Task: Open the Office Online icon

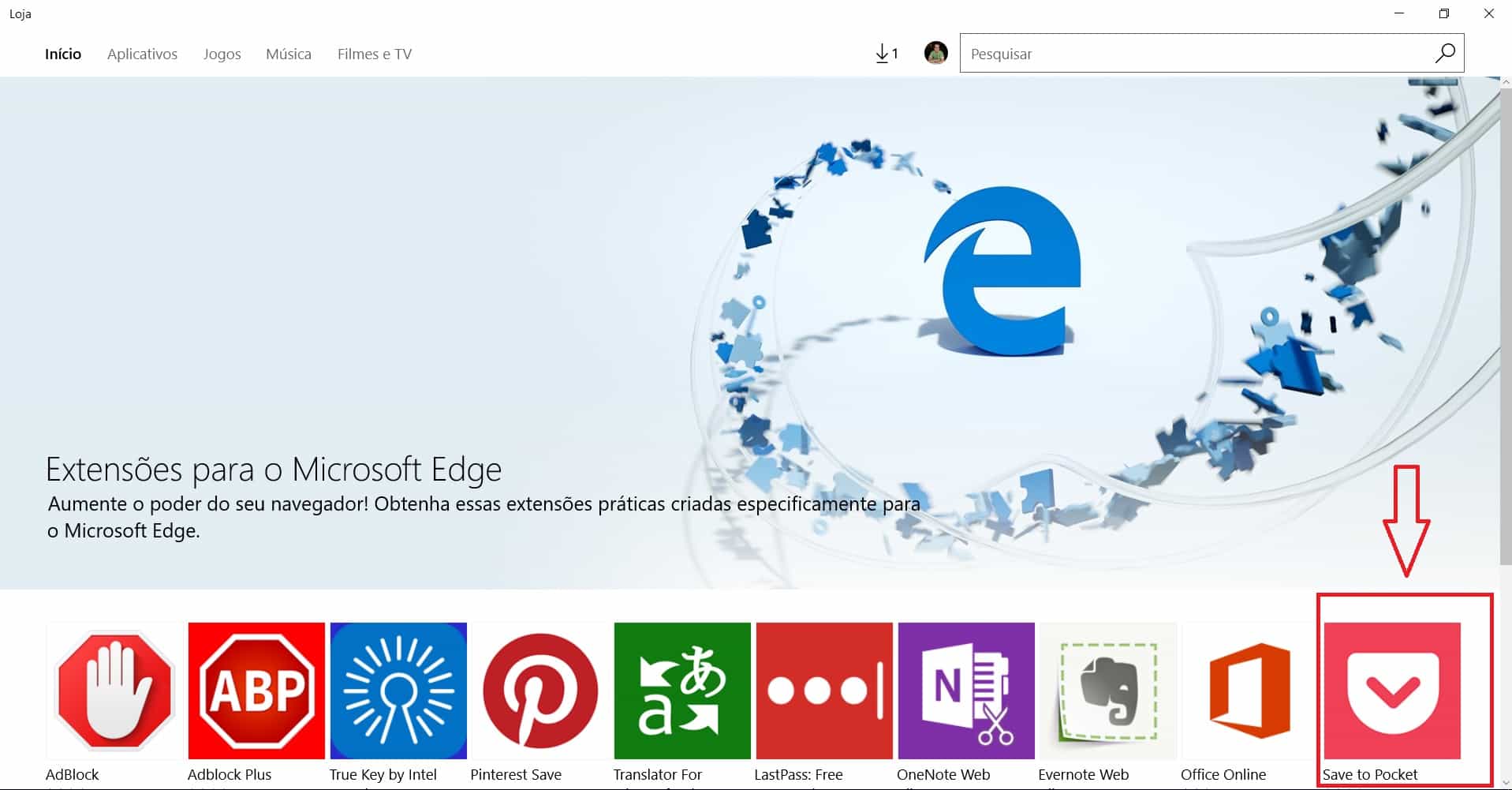Action: pyautogui.click(x=1250, y=691)
